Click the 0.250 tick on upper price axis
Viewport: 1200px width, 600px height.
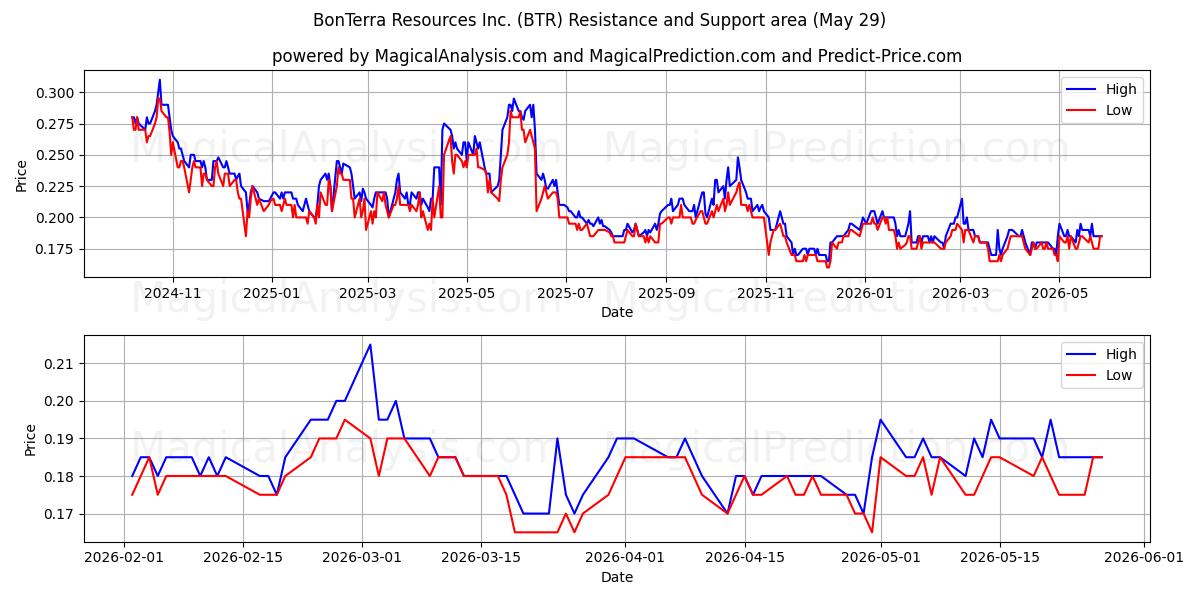coord(56,155)
